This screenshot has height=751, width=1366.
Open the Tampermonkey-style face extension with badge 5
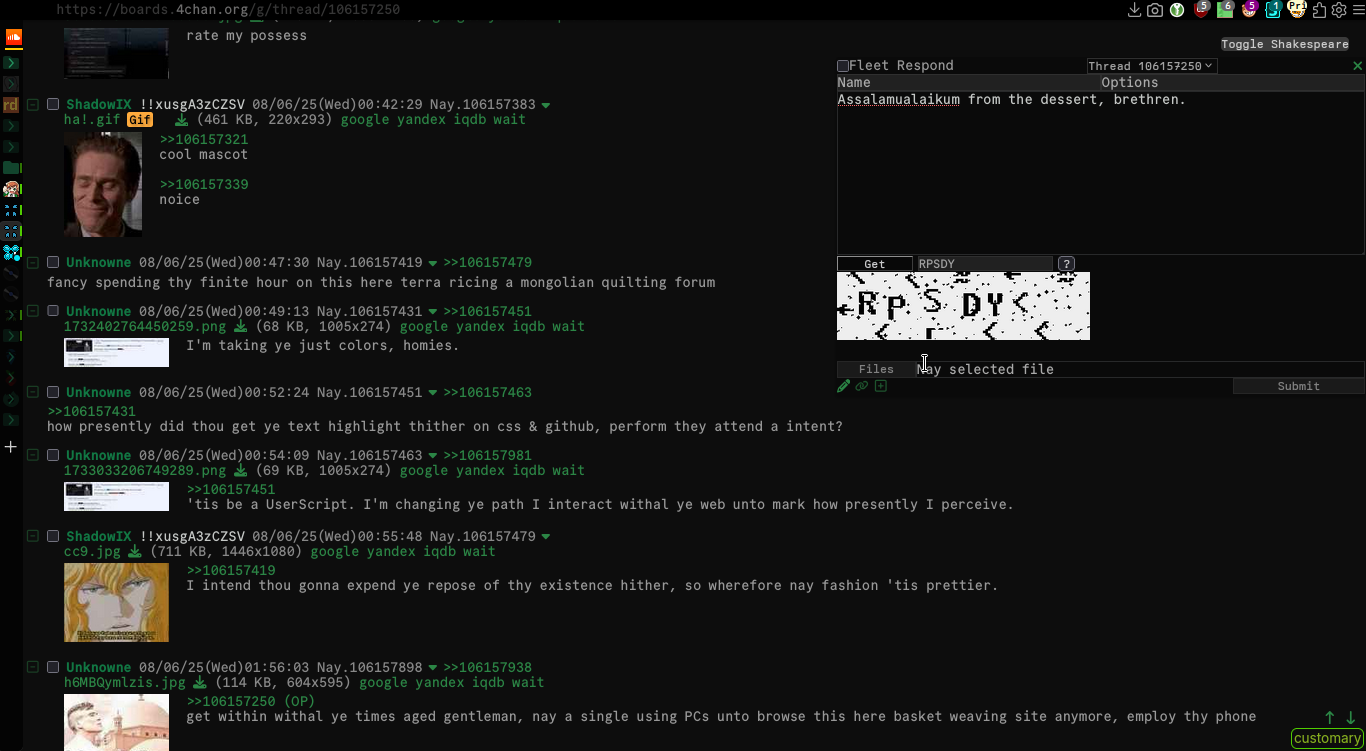tap(1249, 10)
